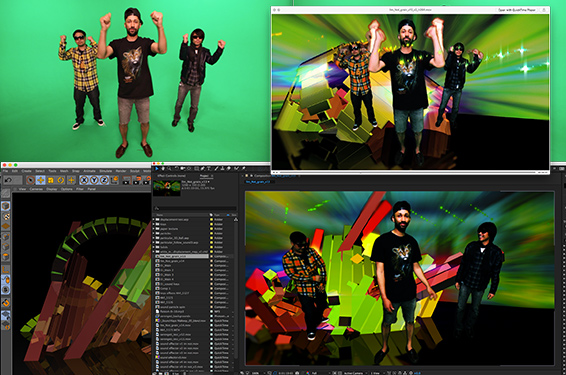The width and height of the screenshot is (566, 375).
Task: Click the Project panel search field
Action: 195,208
